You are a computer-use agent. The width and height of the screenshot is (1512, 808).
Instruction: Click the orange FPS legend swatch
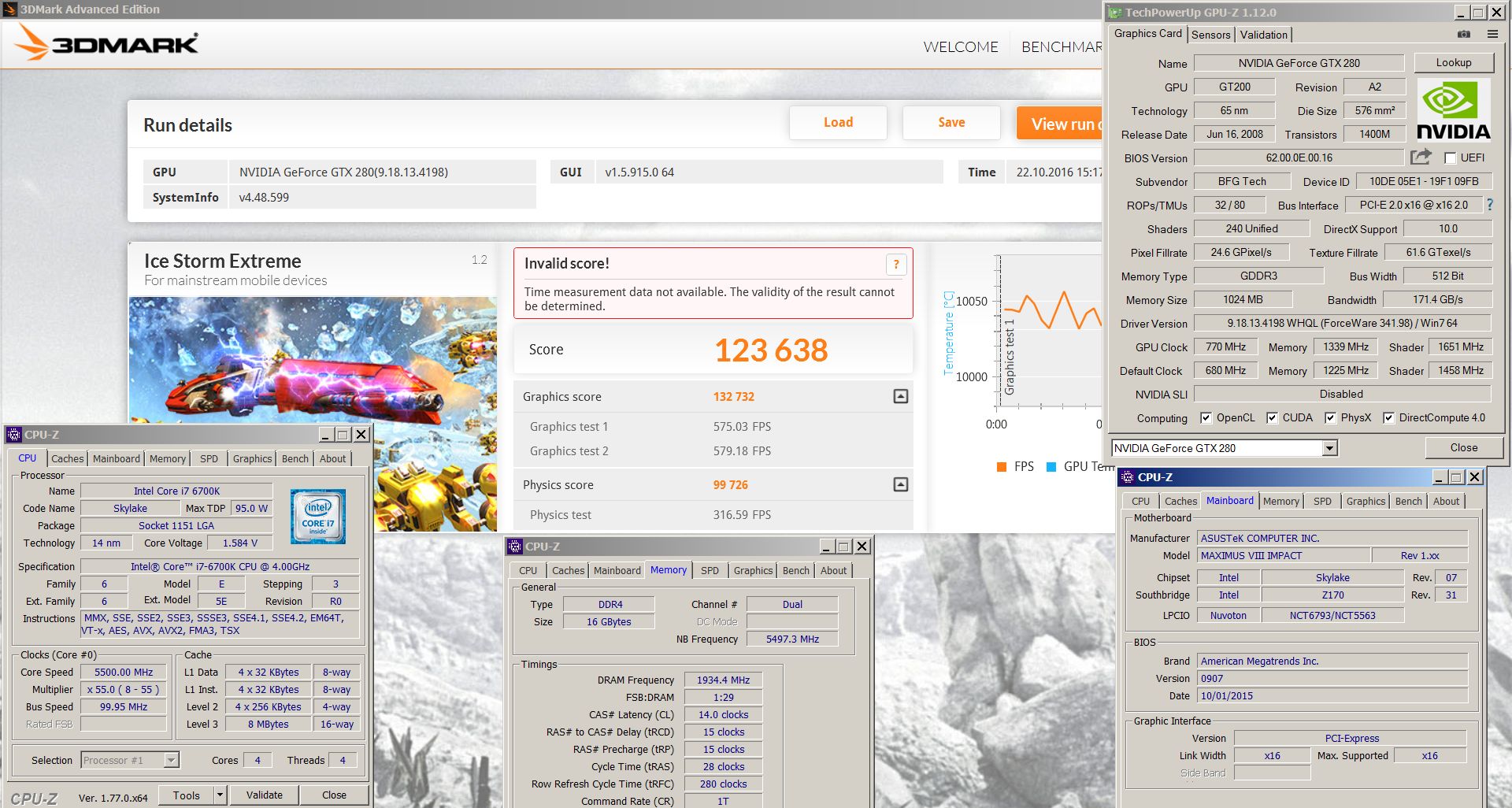[x=1002, y=467]
